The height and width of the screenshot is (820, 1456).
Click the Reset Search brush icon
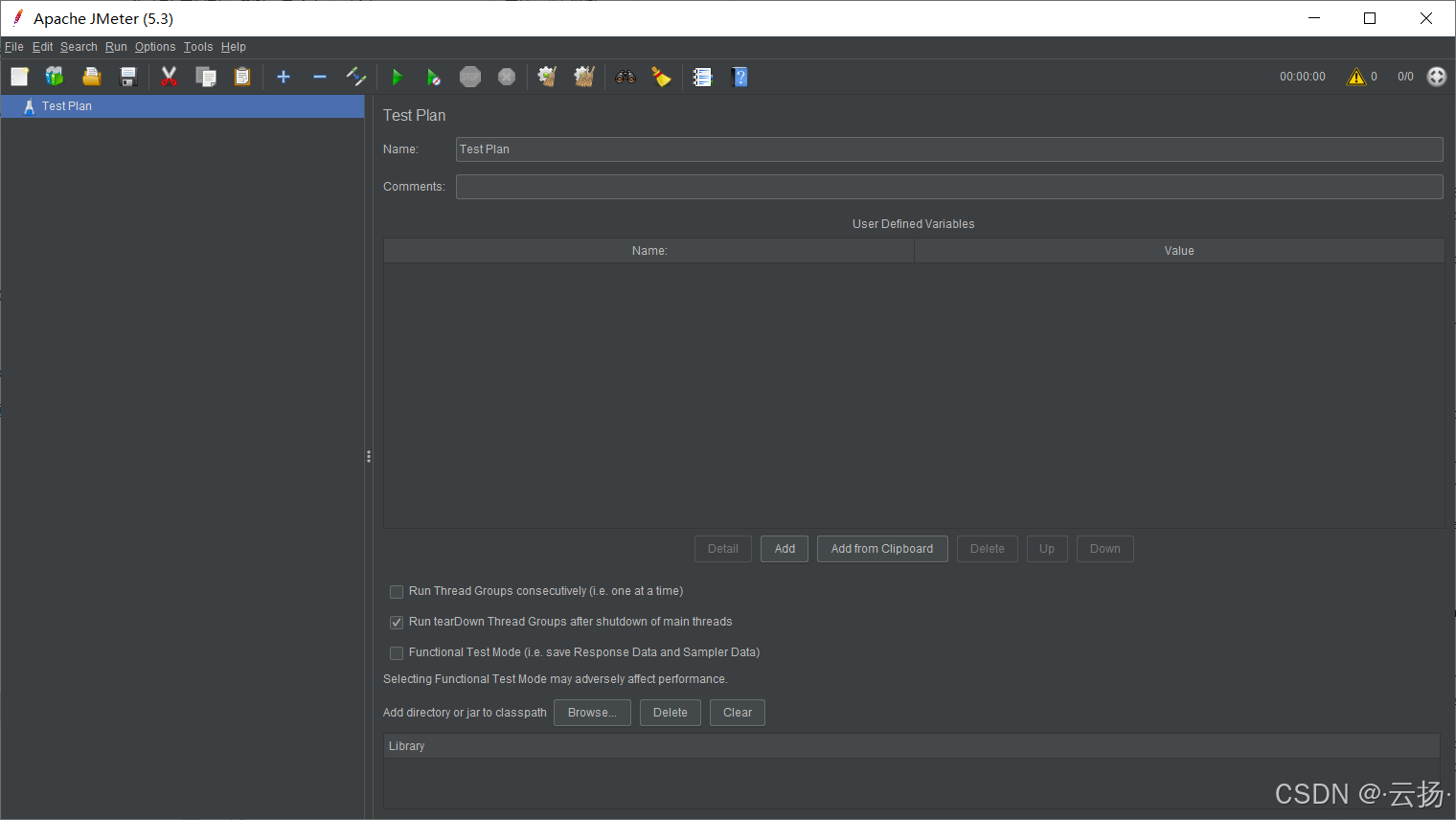click(662, 77)
